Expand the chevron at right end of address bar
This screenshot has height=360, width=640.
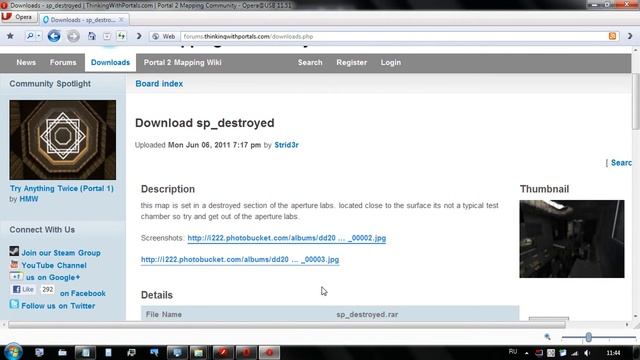tap(630, 36)
